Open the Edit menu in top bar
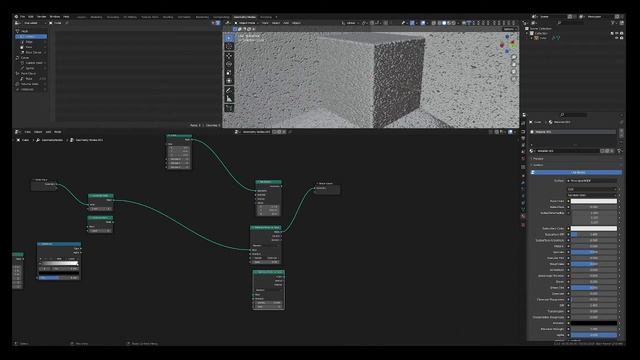 point(31,17)
